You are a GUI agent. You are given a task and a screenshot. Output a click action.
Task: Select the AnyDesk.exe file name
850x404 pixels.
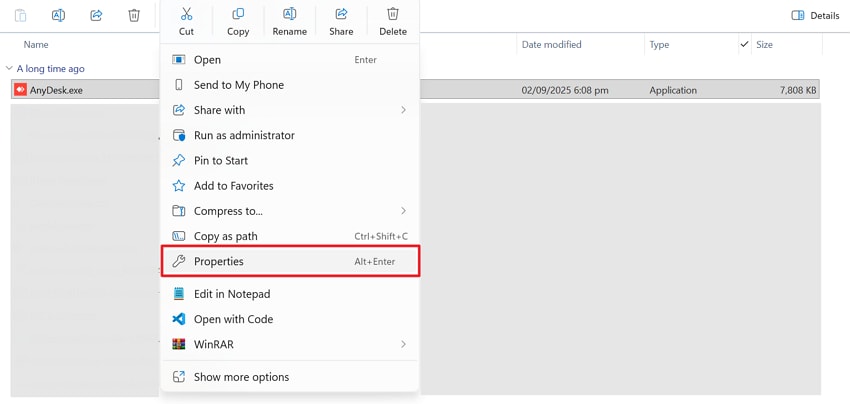(56, 90)
